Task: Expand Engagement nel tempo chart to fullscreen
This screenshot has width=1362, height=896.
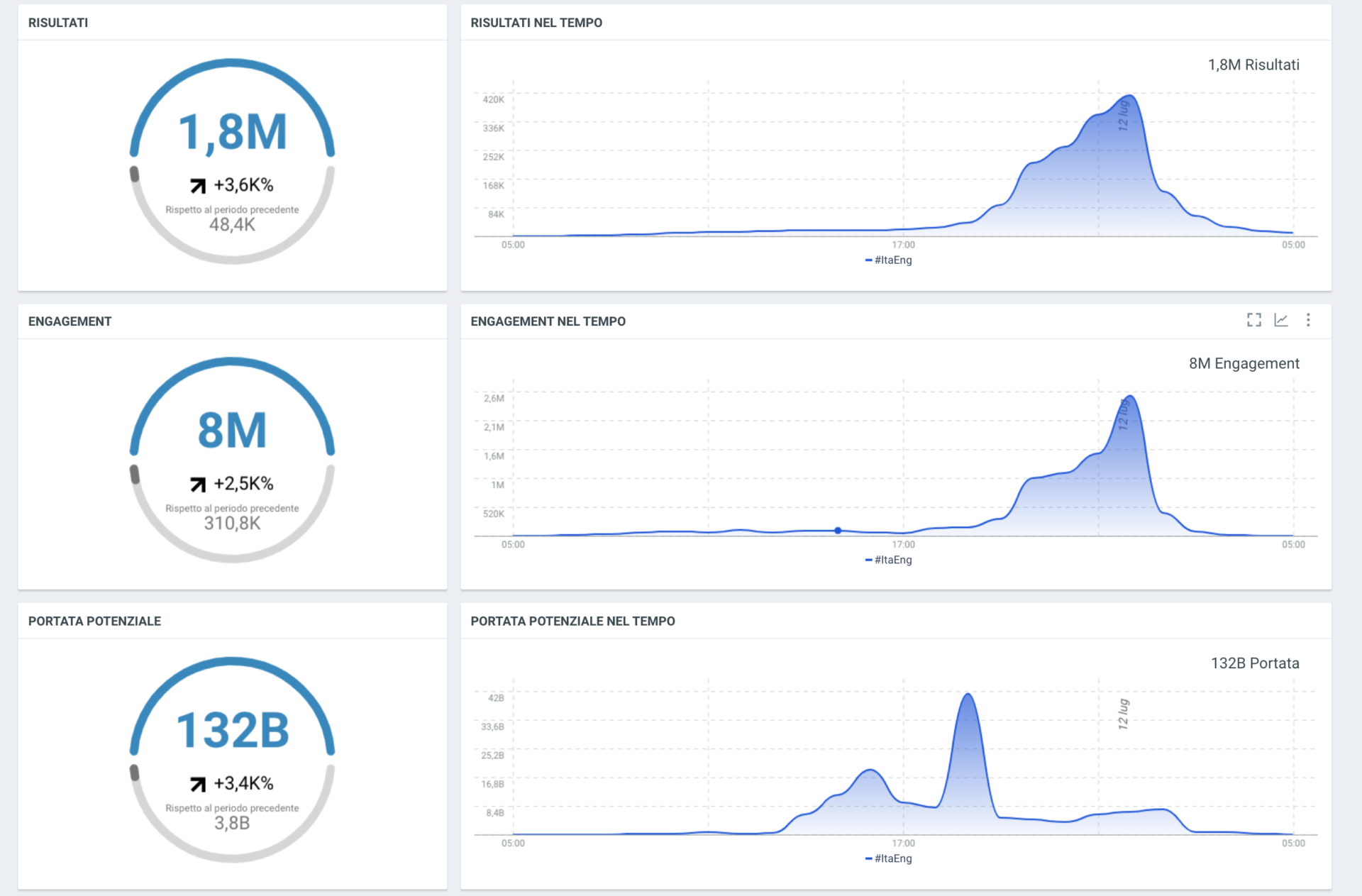Action: pyautogui.click(x=1254, y=320)
